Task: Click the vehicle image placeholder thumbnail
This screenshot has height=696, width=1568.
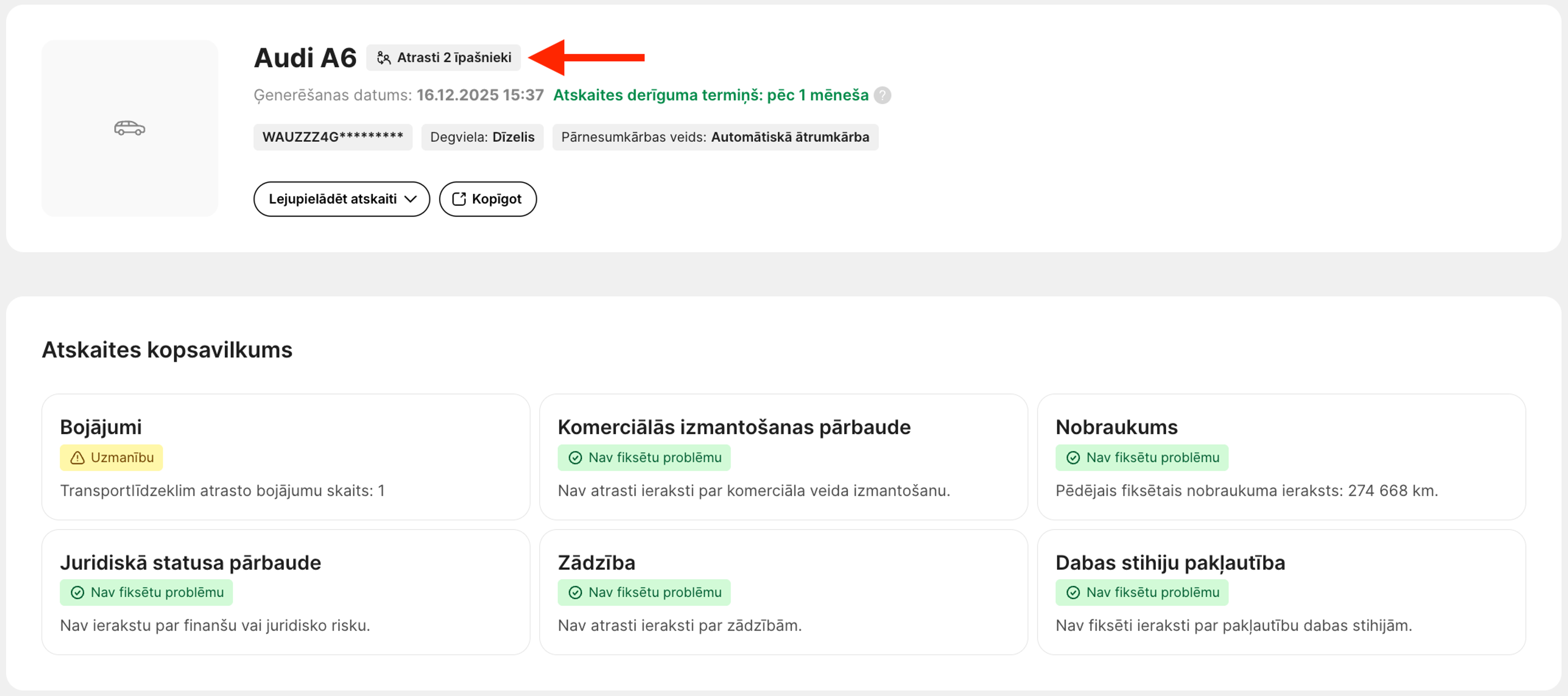Action: [x=130, y=128]
